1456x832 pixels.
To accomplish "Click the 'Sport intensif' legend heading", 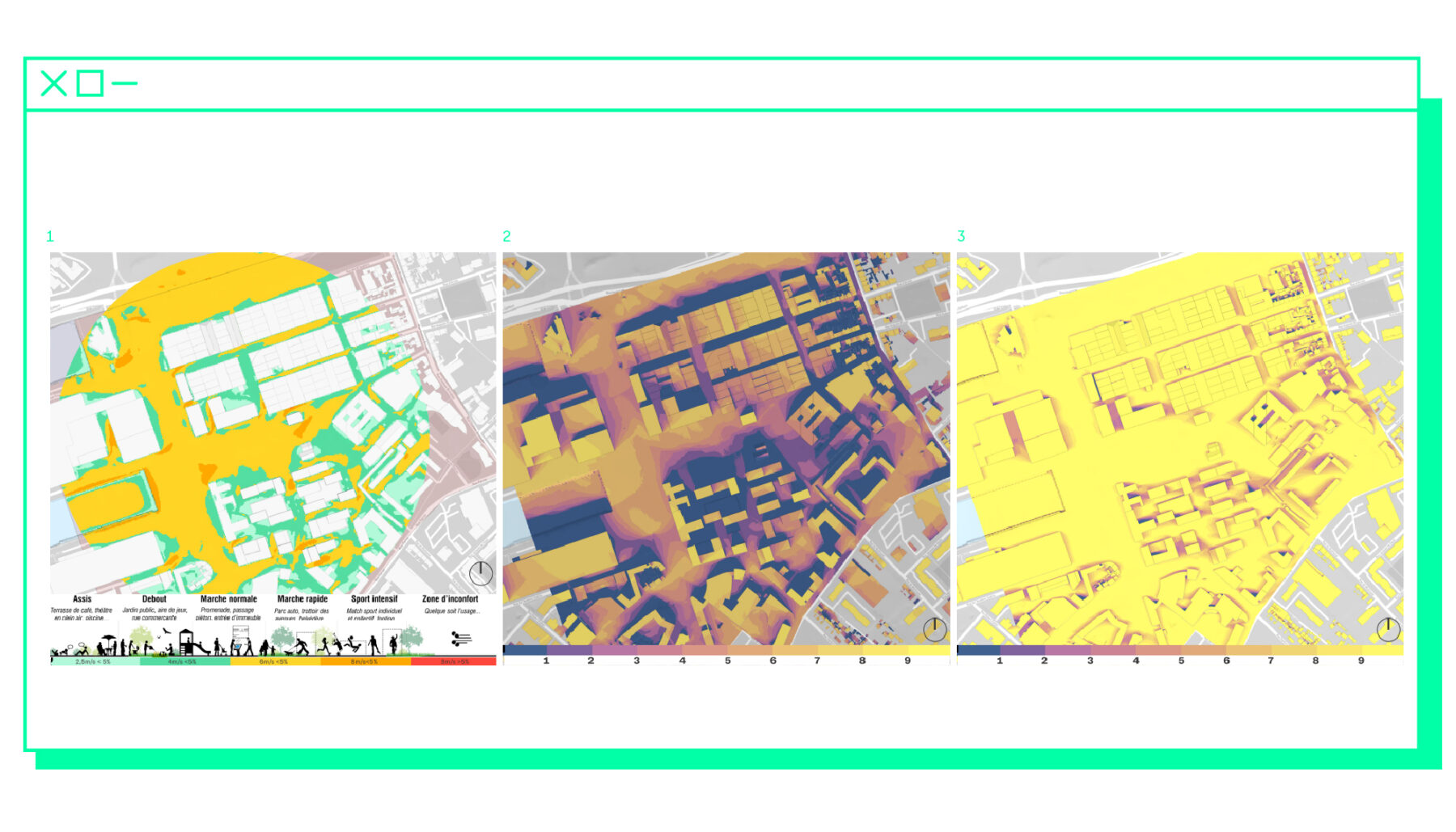I will 374,599.
